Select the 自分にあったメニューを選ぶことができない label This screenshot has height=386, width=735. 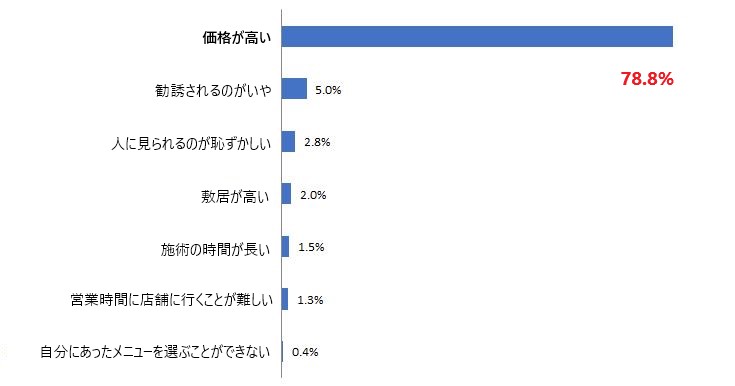(x=155, y=351)
